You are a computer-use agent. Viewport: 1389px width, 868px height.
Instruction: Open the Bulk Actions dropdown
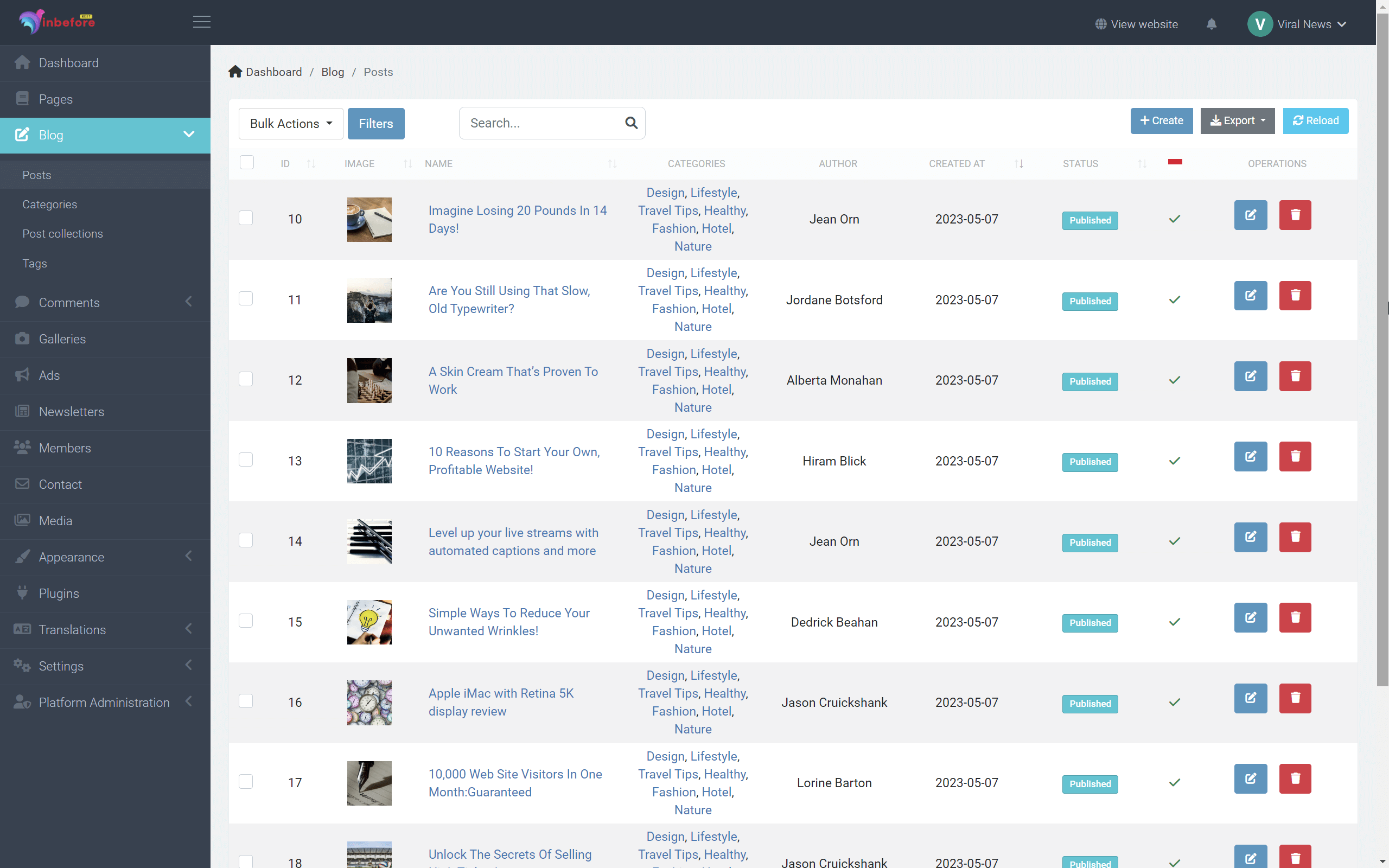pyautogui.click(x=290, y=123)
